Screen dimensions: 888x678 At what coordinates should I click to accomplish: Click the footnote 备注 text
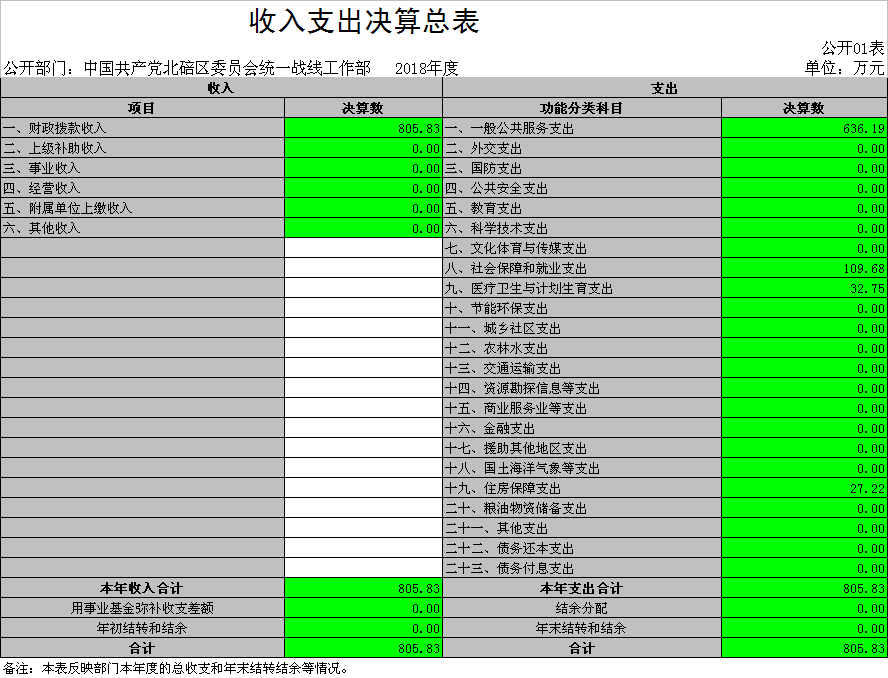coord(176,668)
